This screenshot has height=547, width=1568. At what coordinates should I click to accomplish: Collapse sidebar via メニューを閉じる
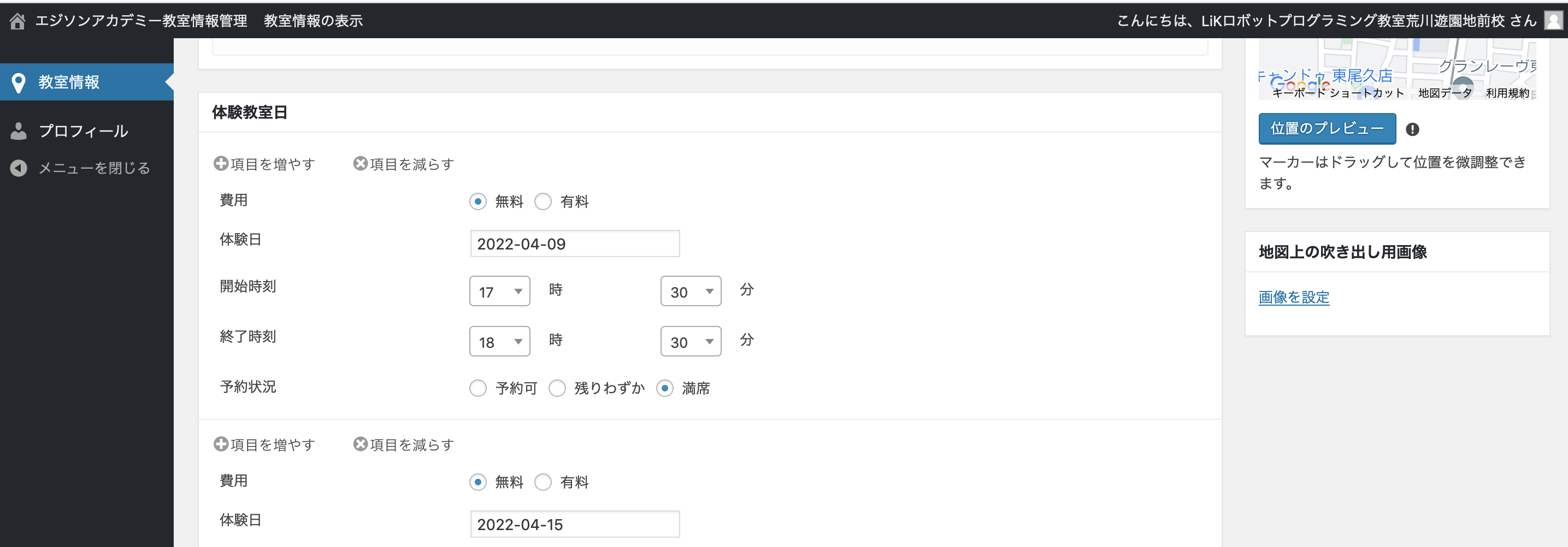click(86, 168)
